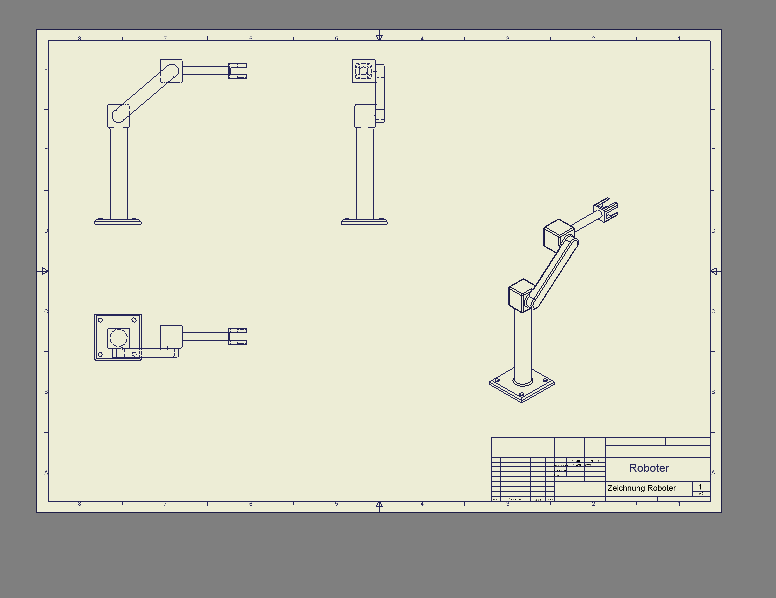Select the top center mark on border
The height and width of the screenshot is (598, 776).
(379, 37)
